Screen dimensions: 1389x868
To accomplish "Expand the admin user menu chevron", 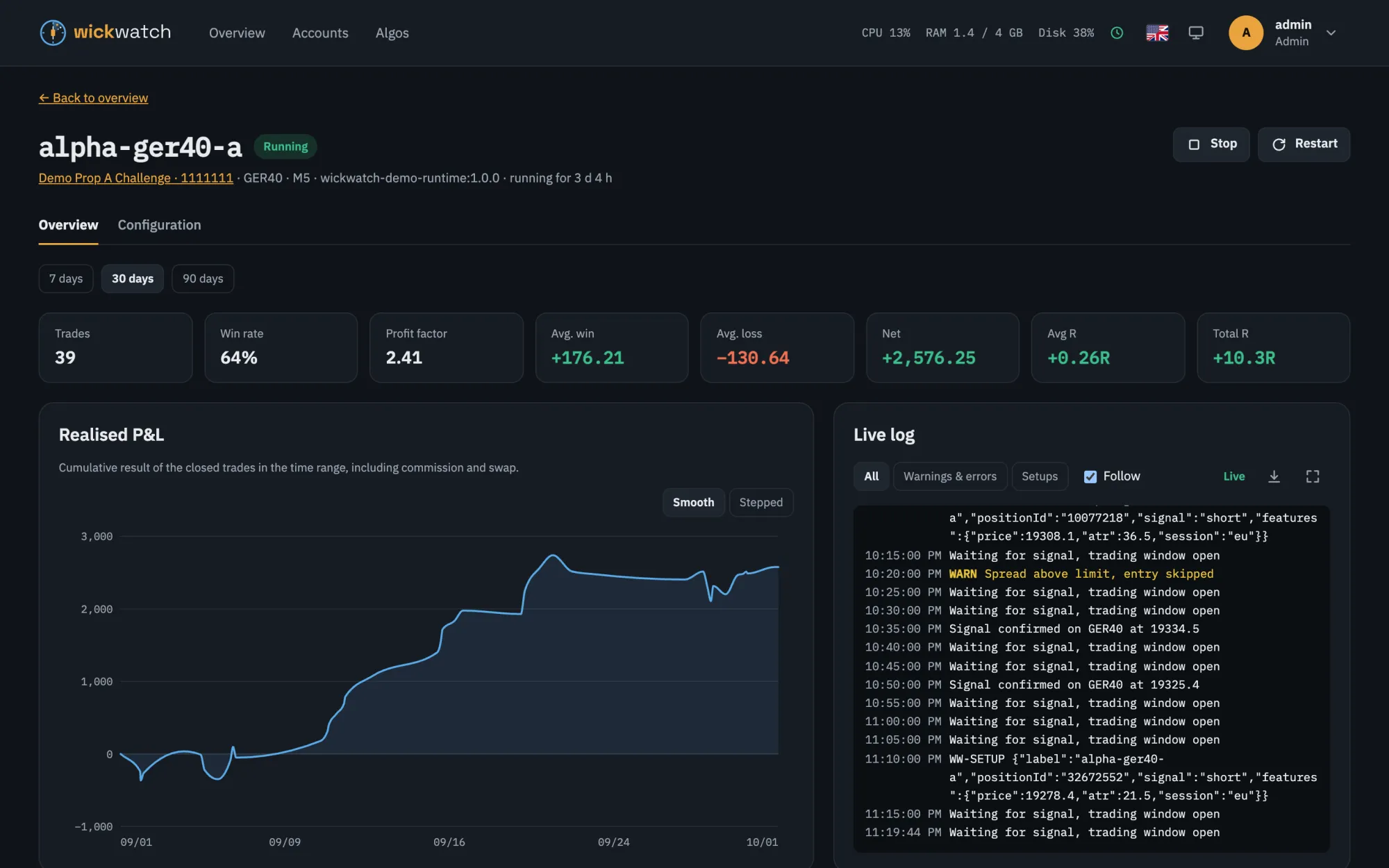I will coord(1331,33).
